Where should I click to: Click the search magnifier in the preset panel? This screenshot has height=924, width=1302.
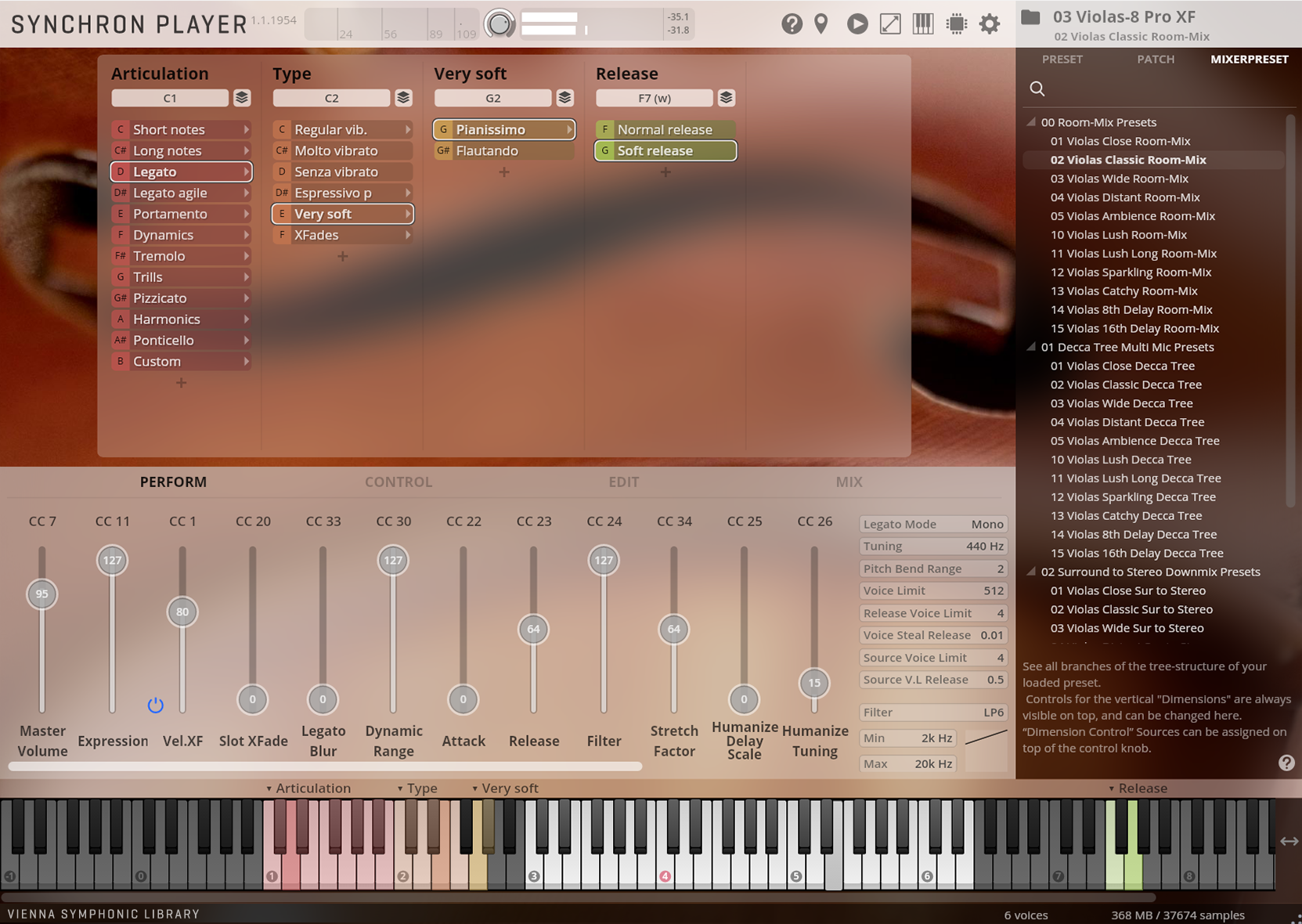1037,88
